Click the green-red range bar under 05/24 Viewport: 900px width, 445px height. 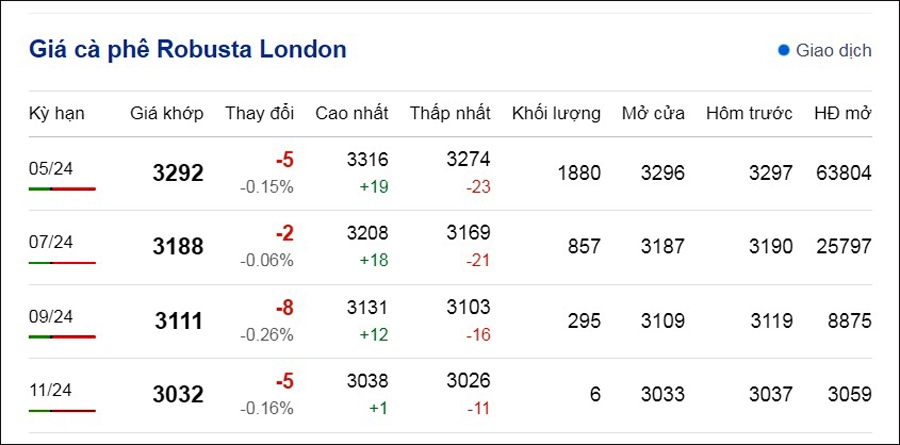pos(63,188)
